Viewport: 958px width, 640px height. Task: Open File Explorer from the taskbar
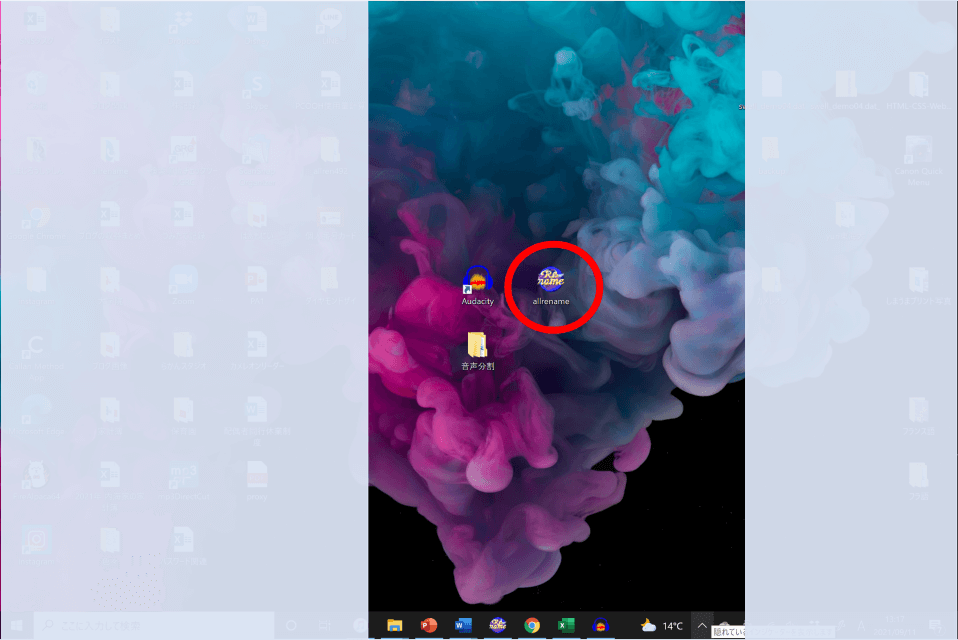pyautogui.click(x=395, y=625)
